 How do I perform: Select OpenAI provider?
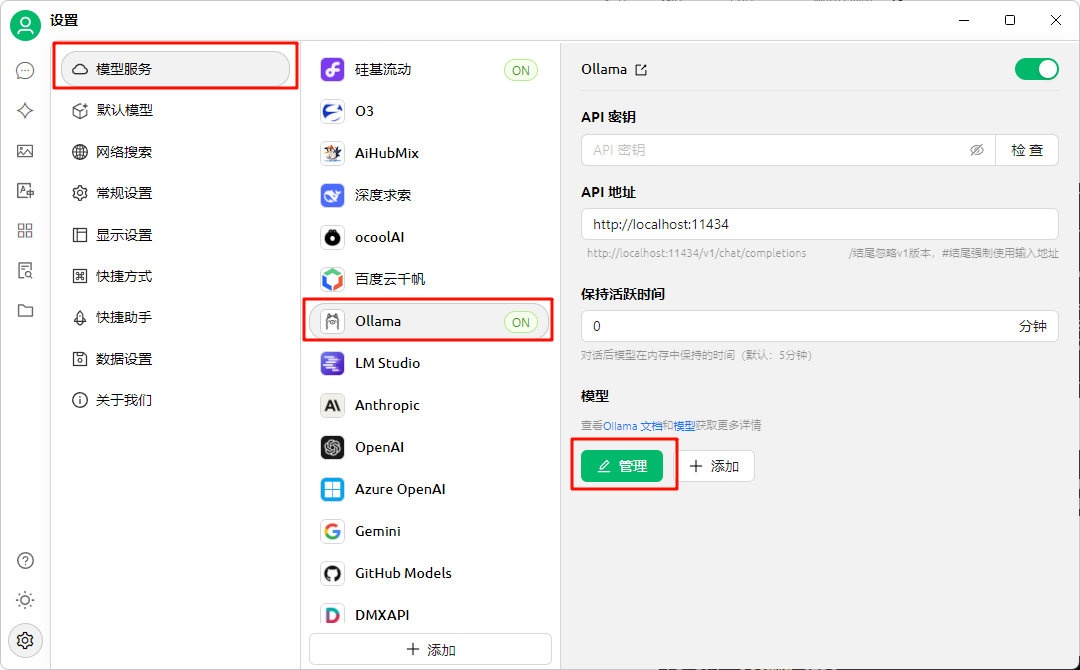(430, 448)
